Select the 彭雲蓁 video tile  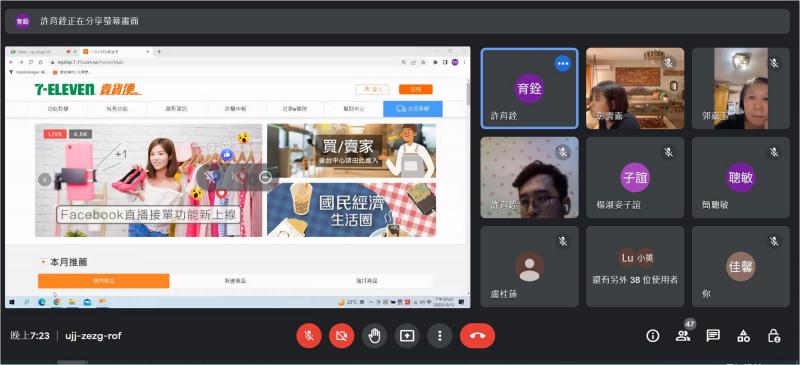pos(635,88)
